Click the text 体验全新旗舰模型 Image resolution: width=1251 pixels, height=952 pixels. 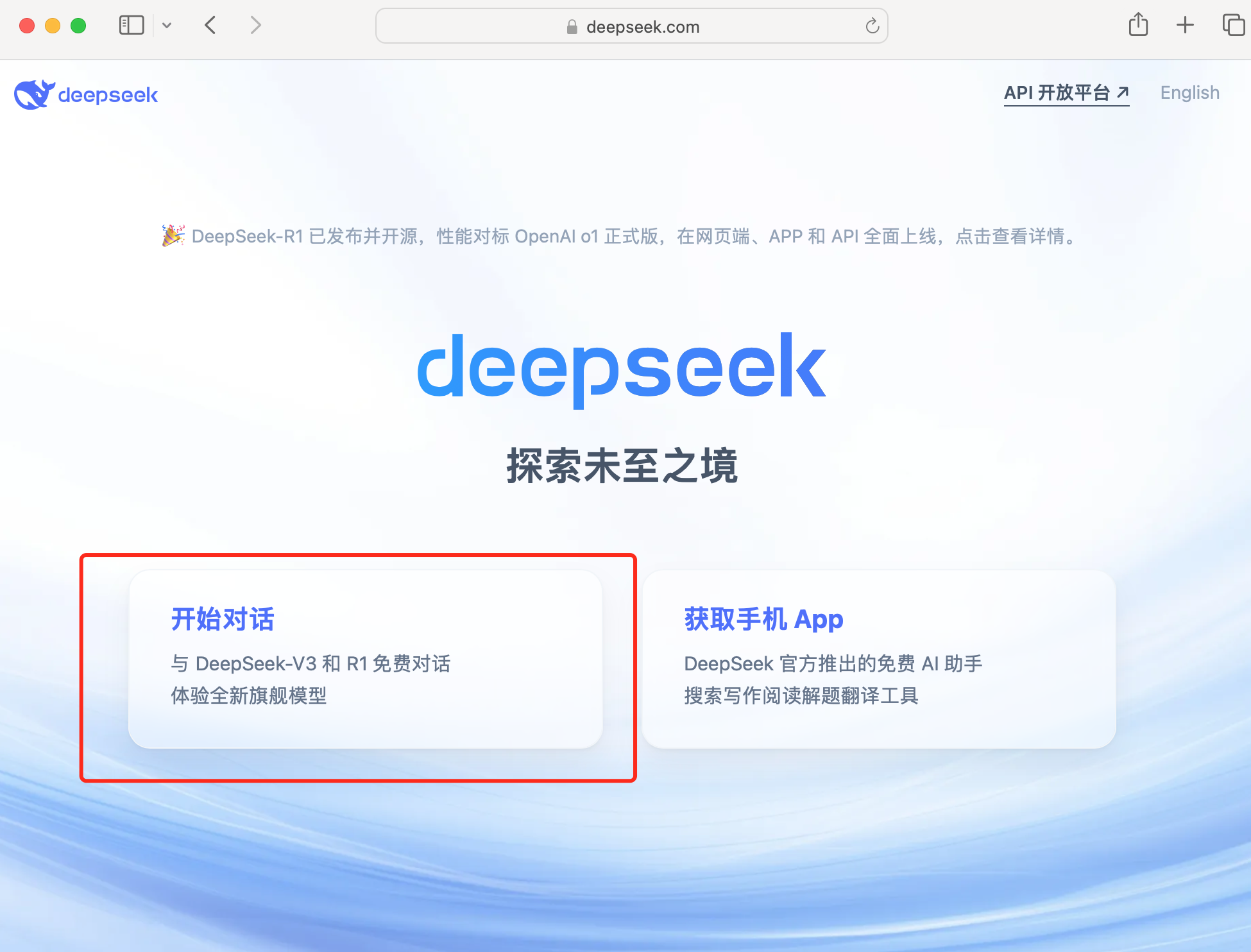249,695
